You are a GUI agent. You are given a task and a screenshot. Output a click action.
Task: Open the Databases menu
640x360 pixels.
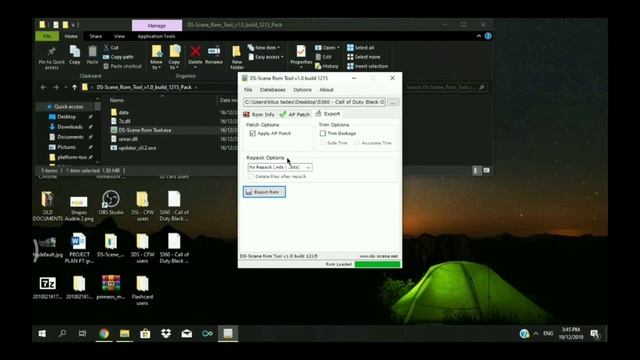tap(273, 90)
